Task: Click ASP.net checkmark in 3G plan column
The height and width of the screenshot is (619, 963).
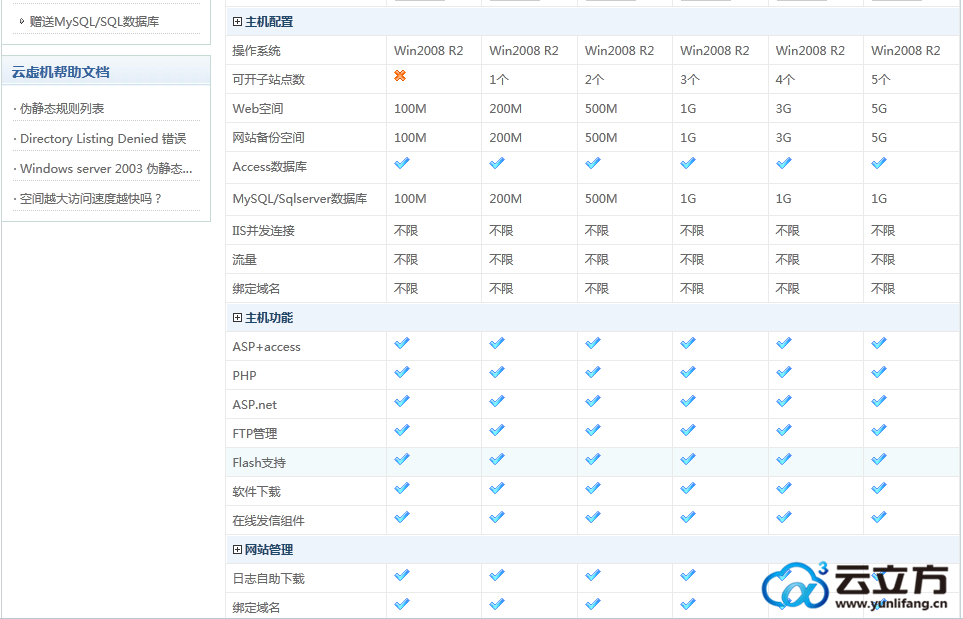Action: tap(784, 400)
